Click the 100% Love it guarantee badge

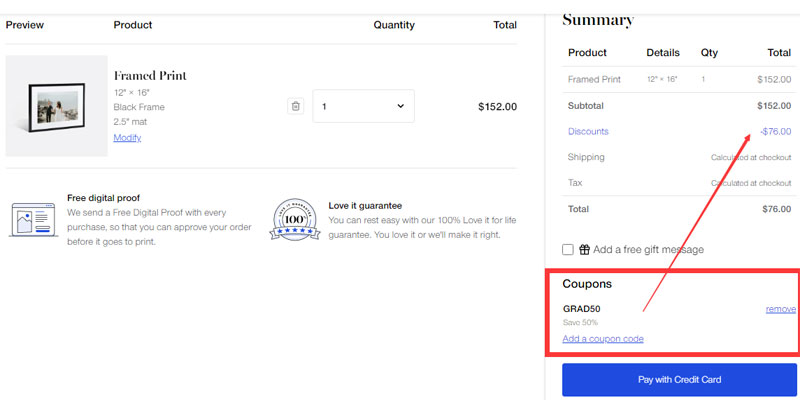(x=294, y=219)
